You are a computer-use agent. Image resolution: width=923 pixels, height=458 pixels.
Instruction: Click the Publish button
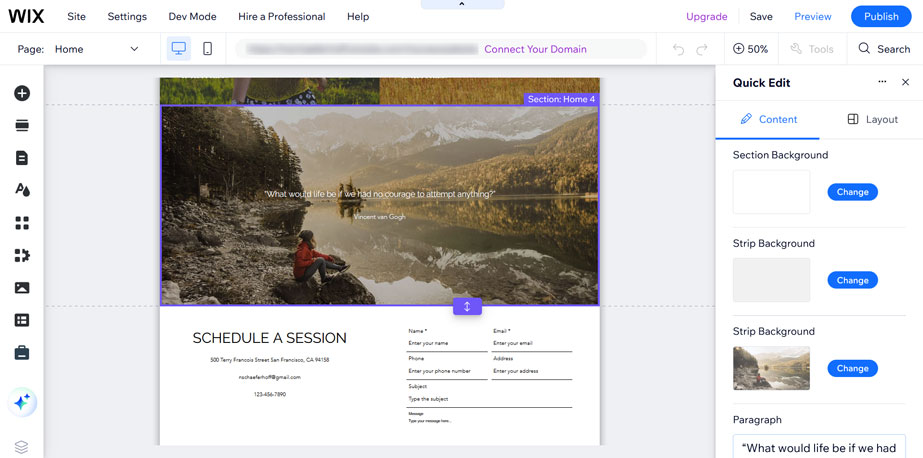[x=881, y=16]
